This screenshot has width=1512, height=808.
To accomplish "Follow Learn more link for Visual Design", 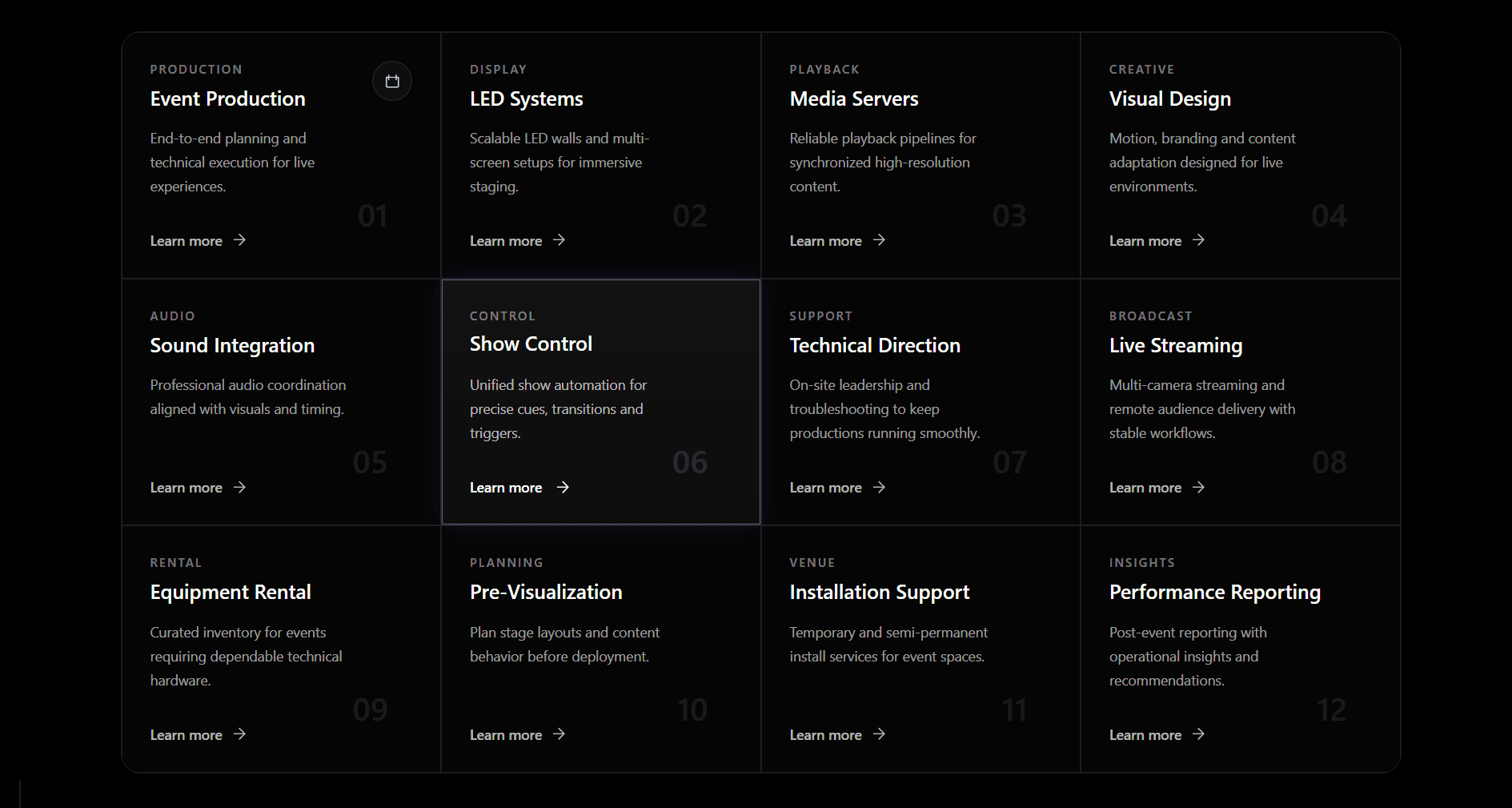I will click(x=1145, y=241).
